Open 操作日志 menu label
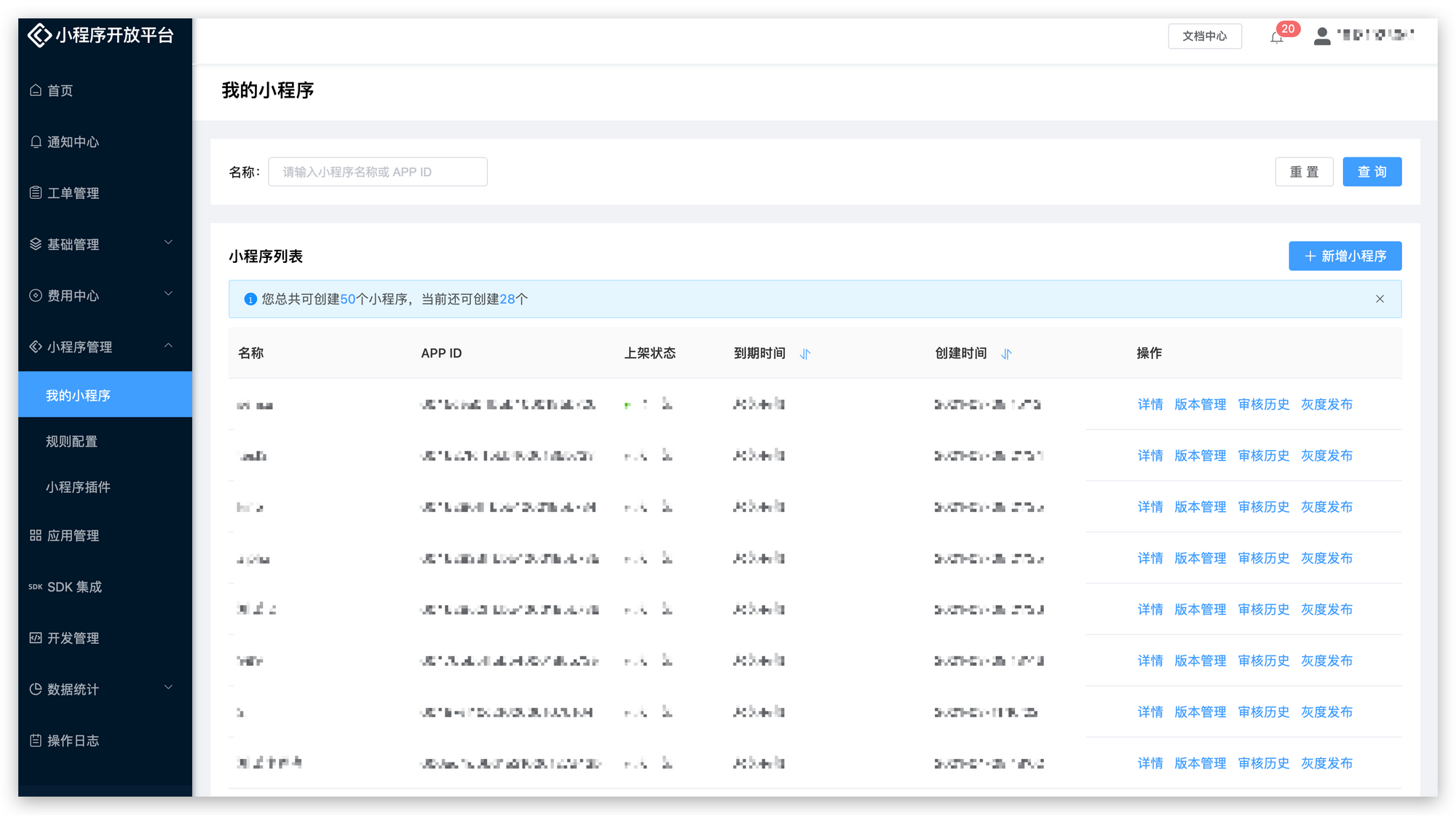The width and height of the screenshot is (1456, 815). click(73, 741)
